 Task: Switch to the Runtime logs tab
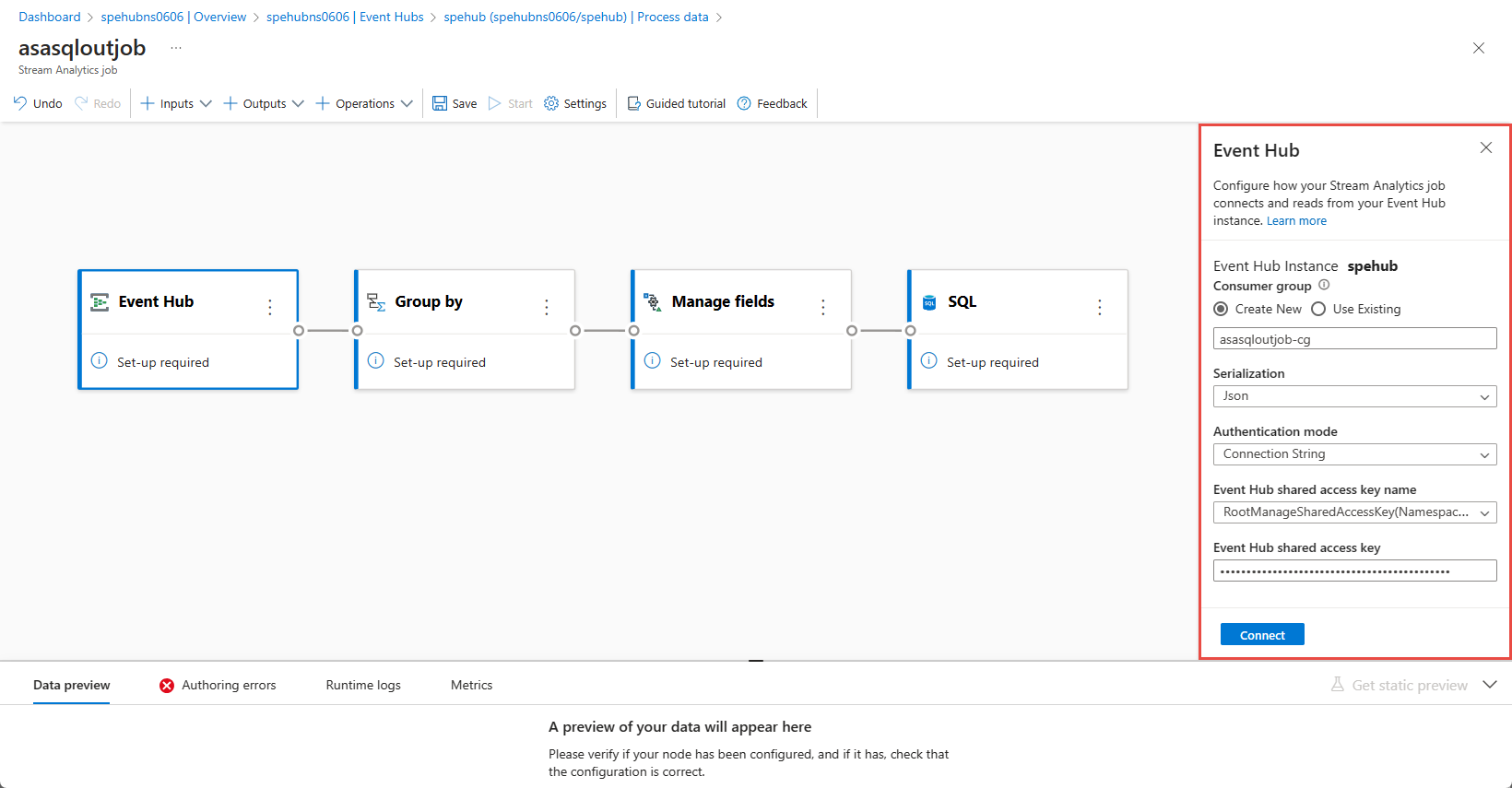click(x=363, y=685)
